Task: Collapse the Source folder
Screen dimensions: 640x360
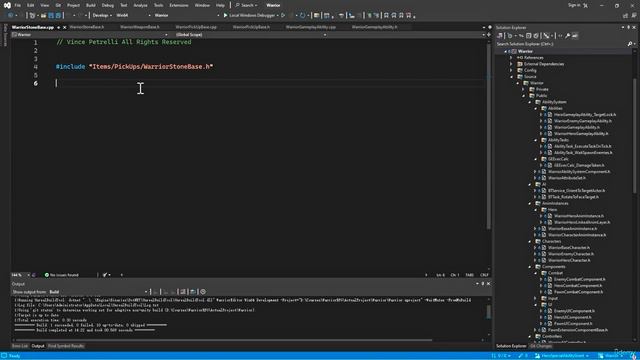Action: tap(511, 77)
